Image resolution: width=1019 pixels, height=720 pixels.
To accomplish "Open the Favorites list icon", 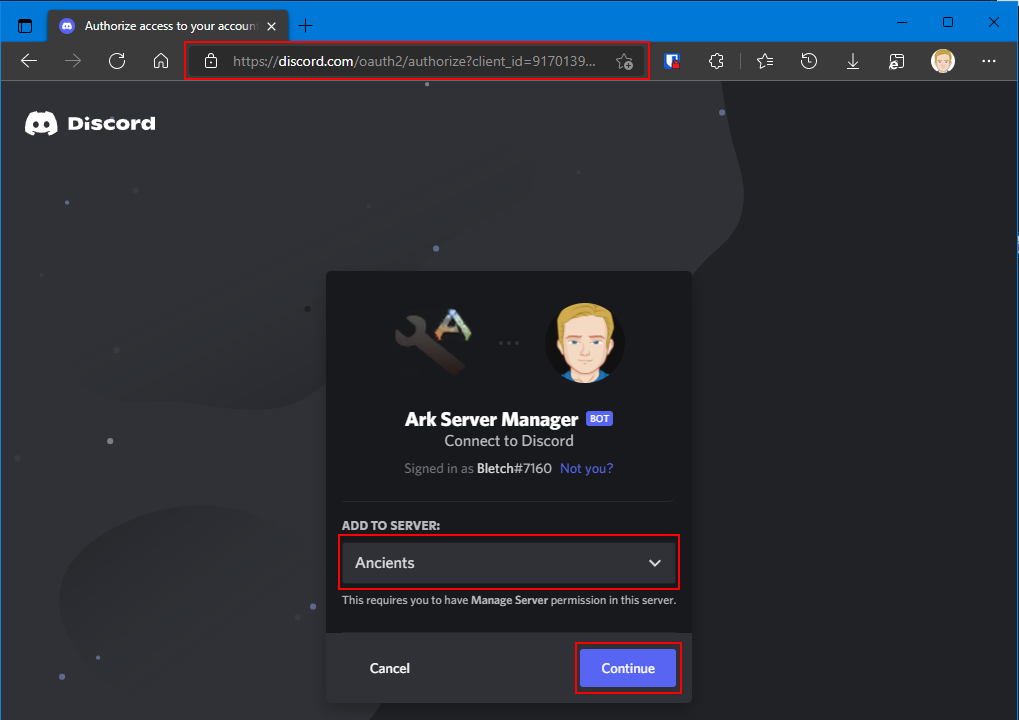I will point(765,61).
